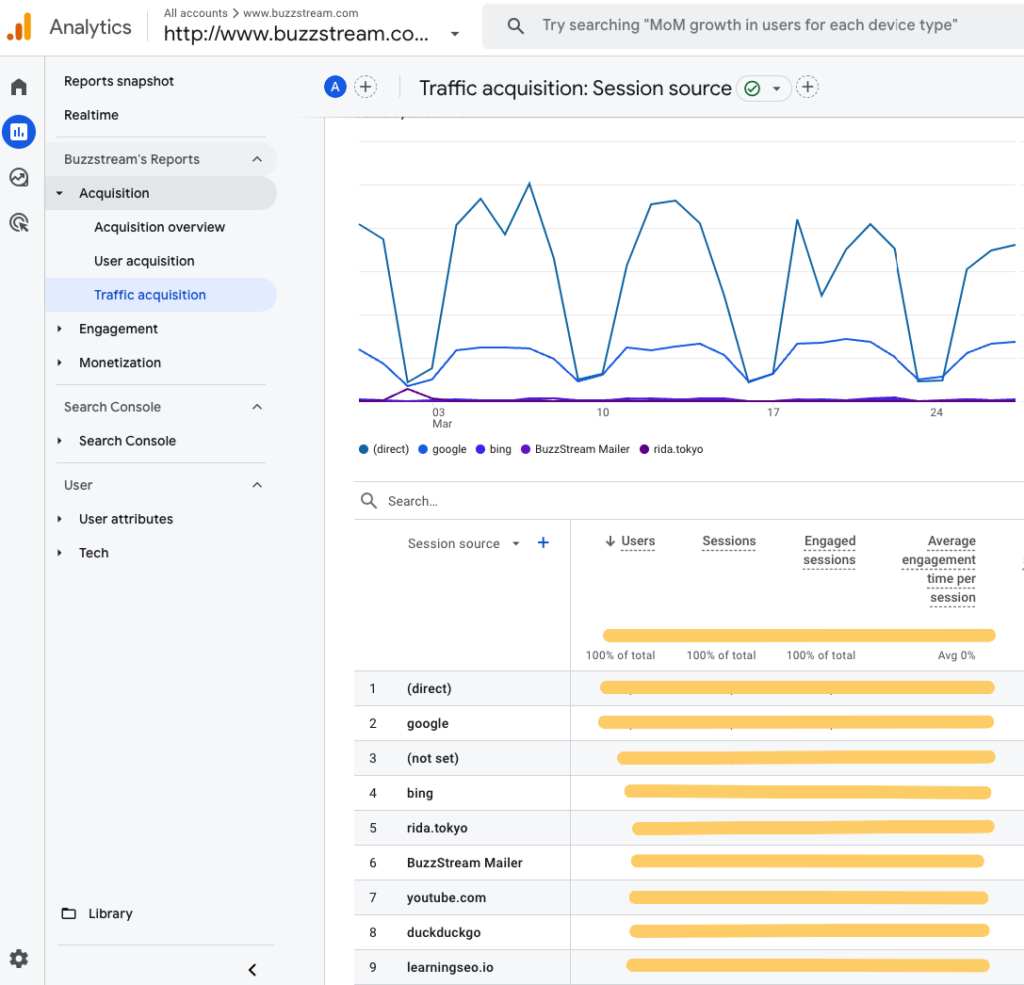Click www.buzzstream.com breadcrumb

(x=300, y=13)
